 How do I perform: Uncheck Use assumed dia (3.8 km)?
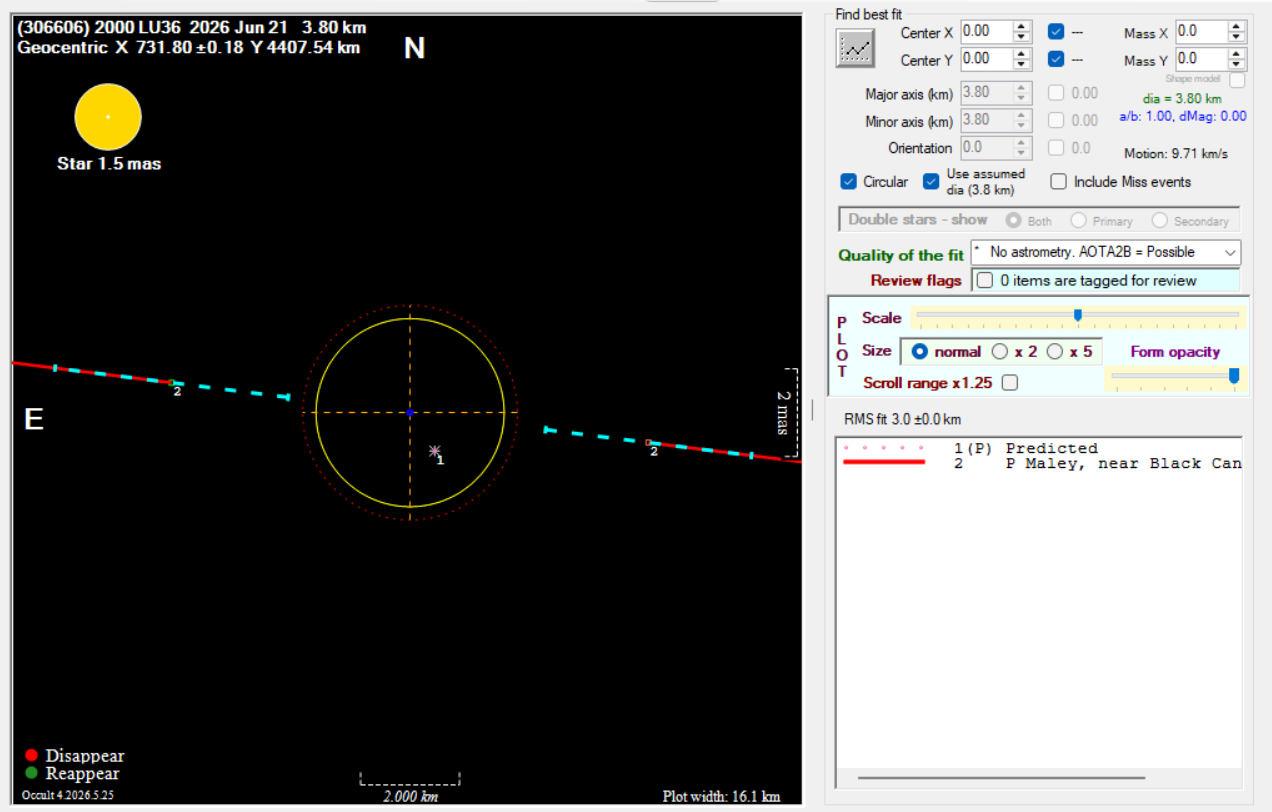coord(931,182)
